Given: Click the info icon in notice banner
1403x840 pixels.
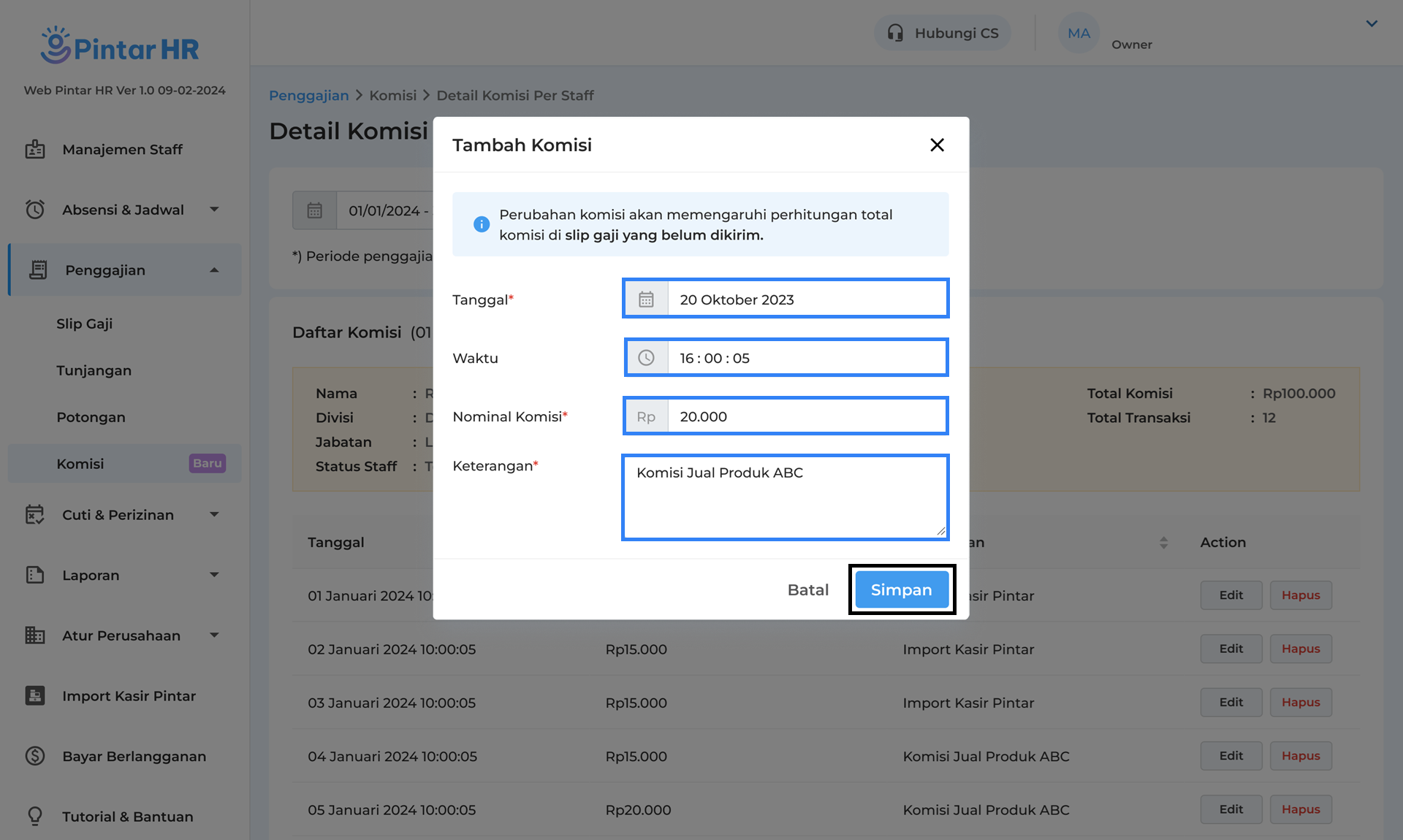Looking at the screenshot, I should pyautogui.click(x=481, y=224).
